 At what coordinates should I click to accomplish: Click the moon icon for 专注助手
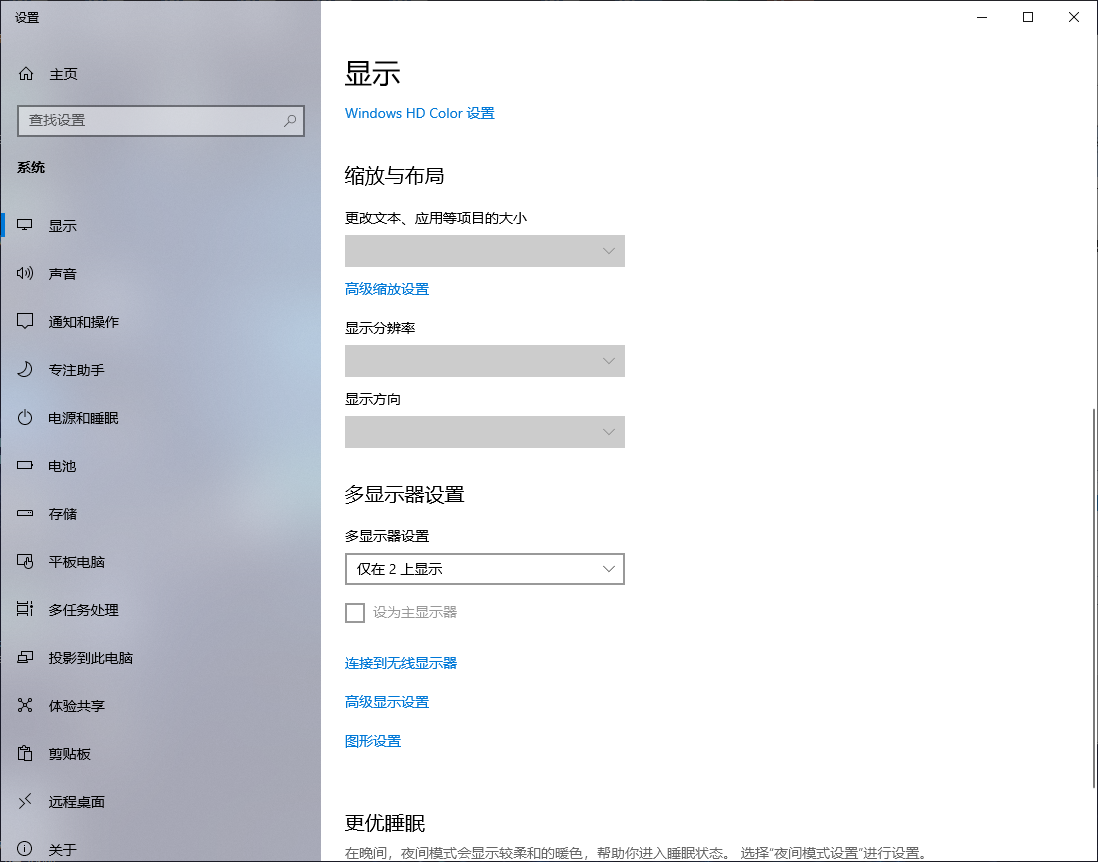point(25,369)
